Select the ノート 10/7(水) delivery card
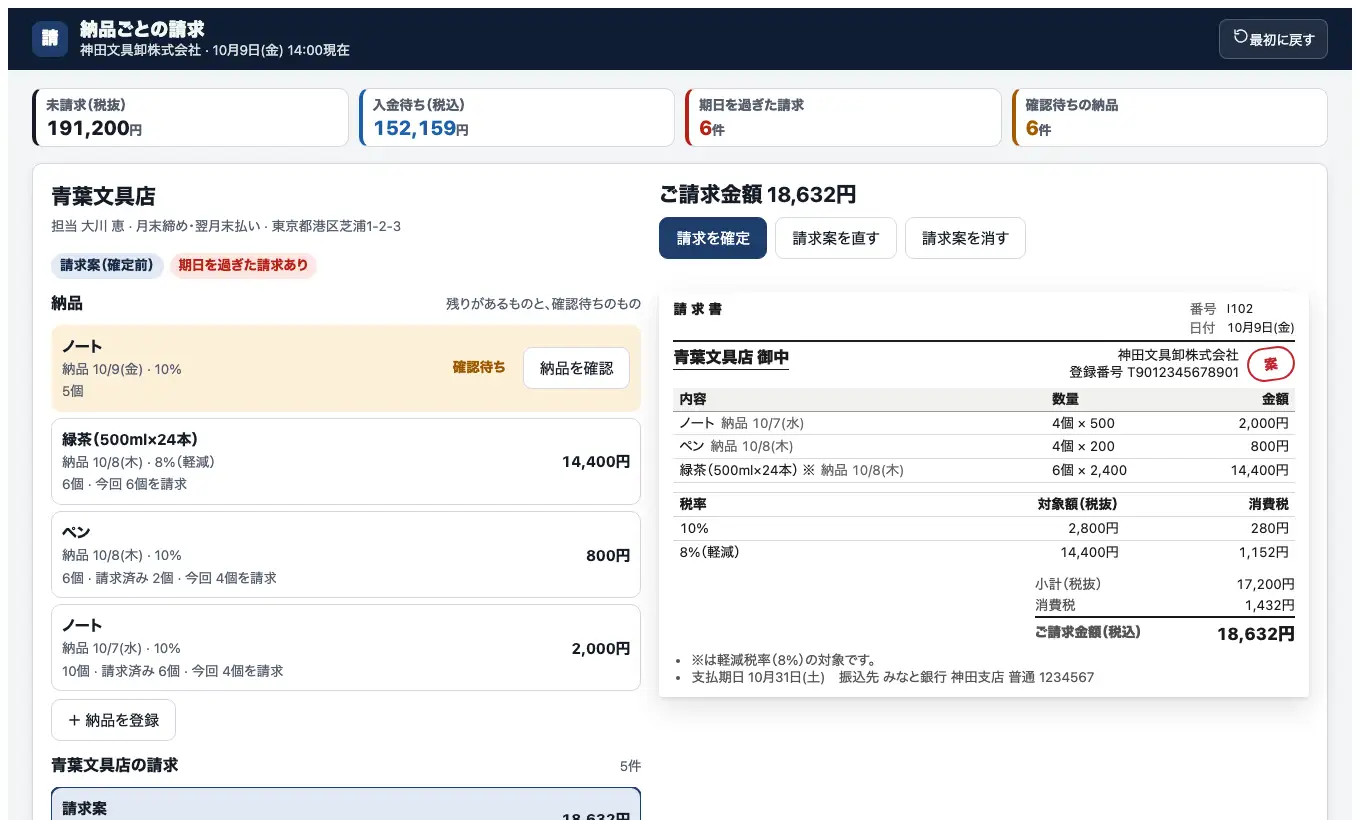Image resolution: width=1360 pixels, height=820 pixels. (346, 647)
